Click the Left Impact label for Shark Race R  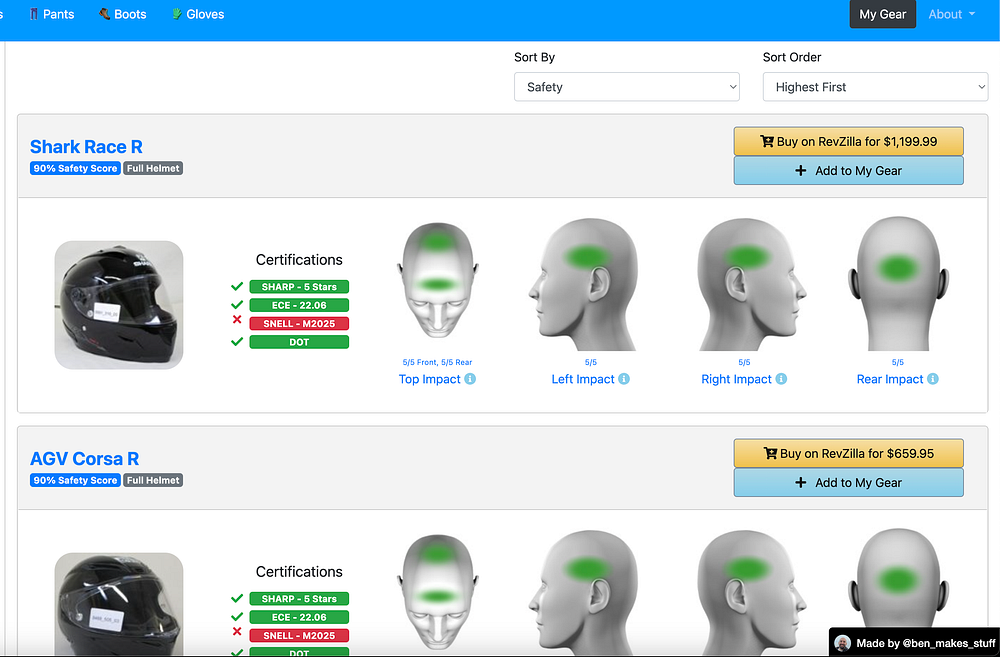[x=583, y=379]
